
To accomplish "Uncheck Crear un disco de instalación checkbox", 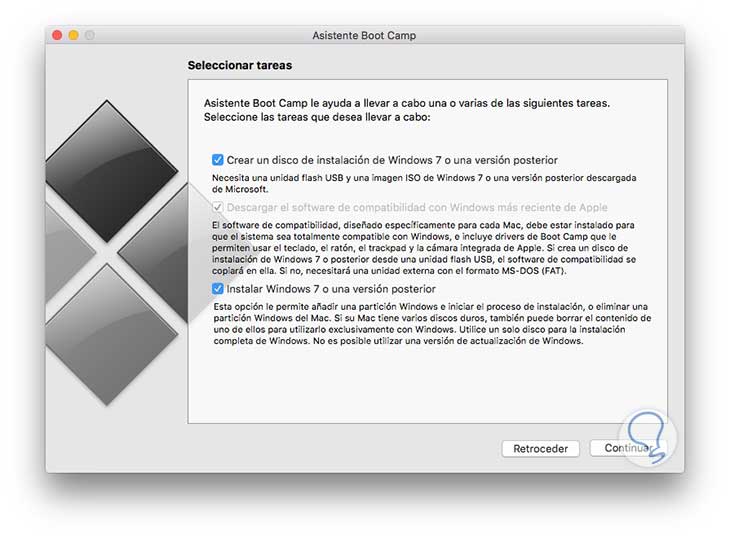I will pos(217,160).
